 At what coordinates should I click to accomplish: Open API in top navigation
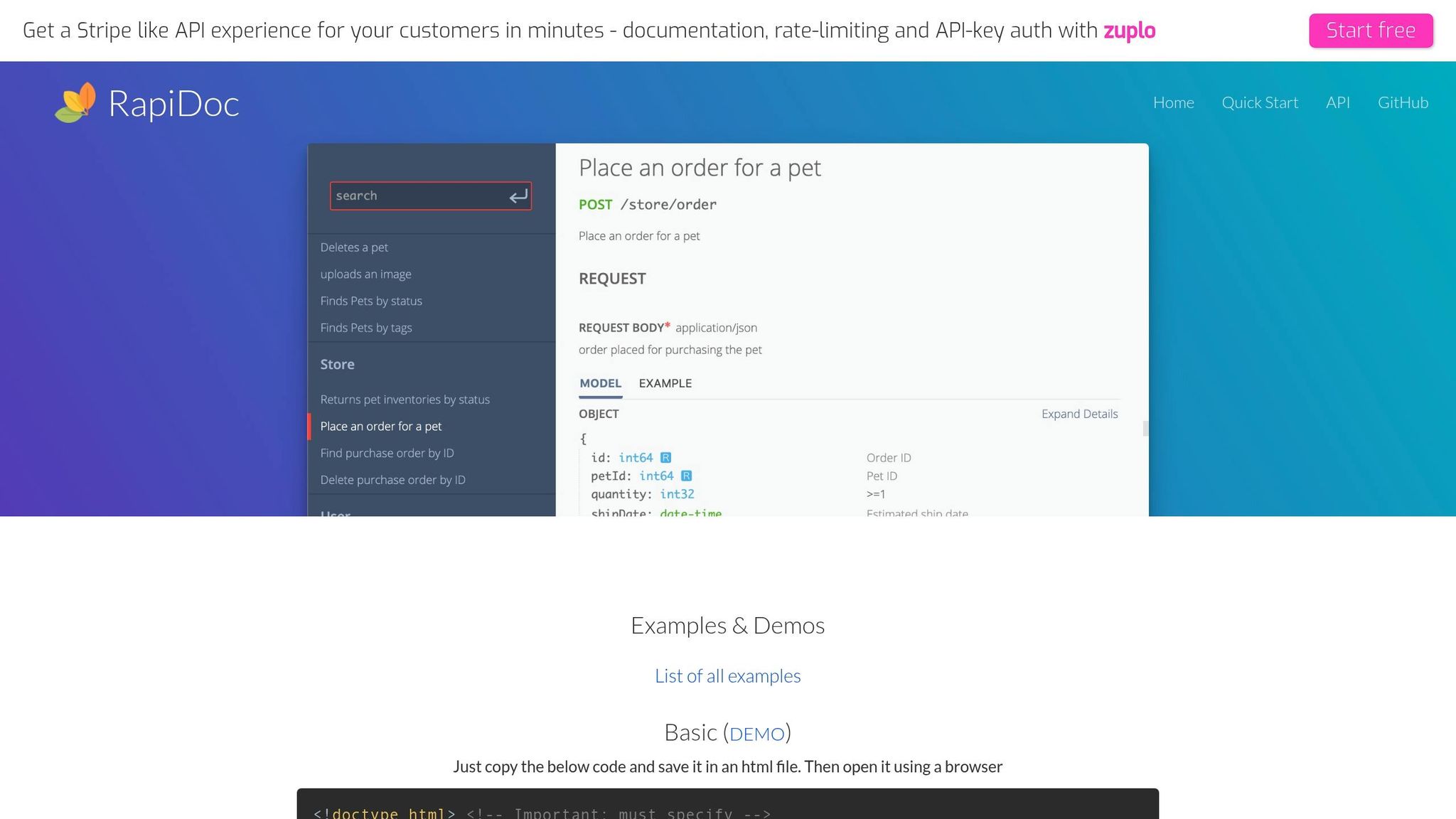[1338, 102]
